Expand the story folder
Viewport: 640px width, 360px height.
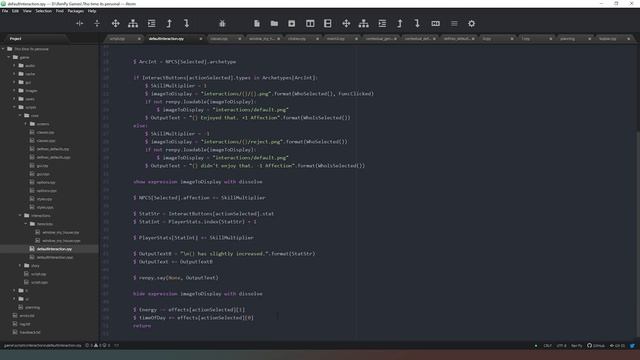(20, 266)
